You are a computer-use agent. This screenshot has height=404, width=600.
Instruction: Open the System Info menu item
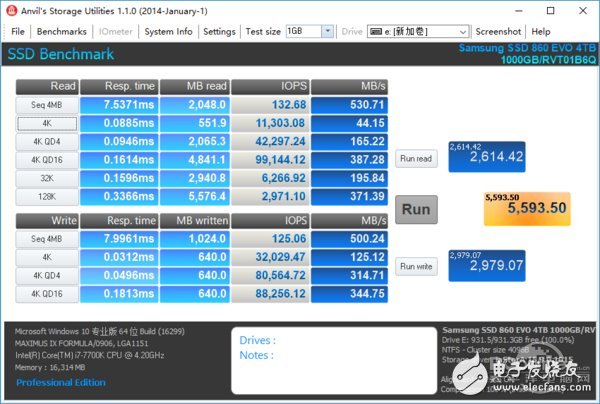click(x=168, y=32)
